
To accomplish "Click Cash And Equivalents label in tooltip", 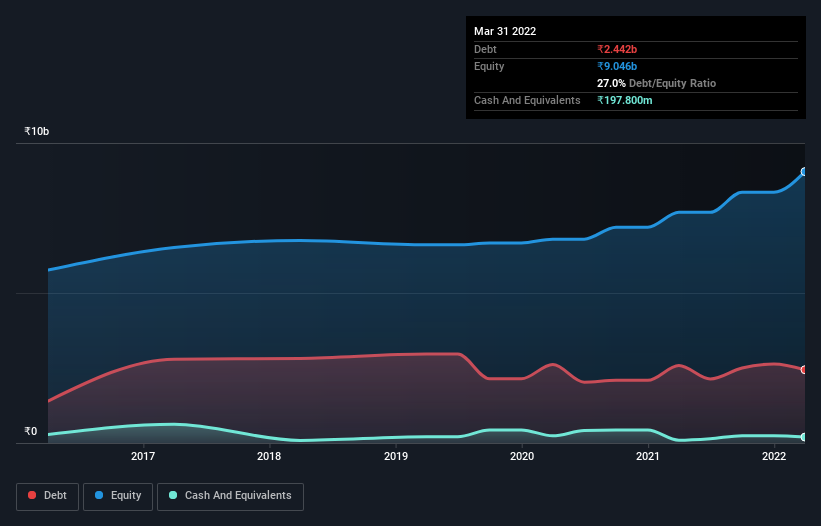I will (527, 100).
